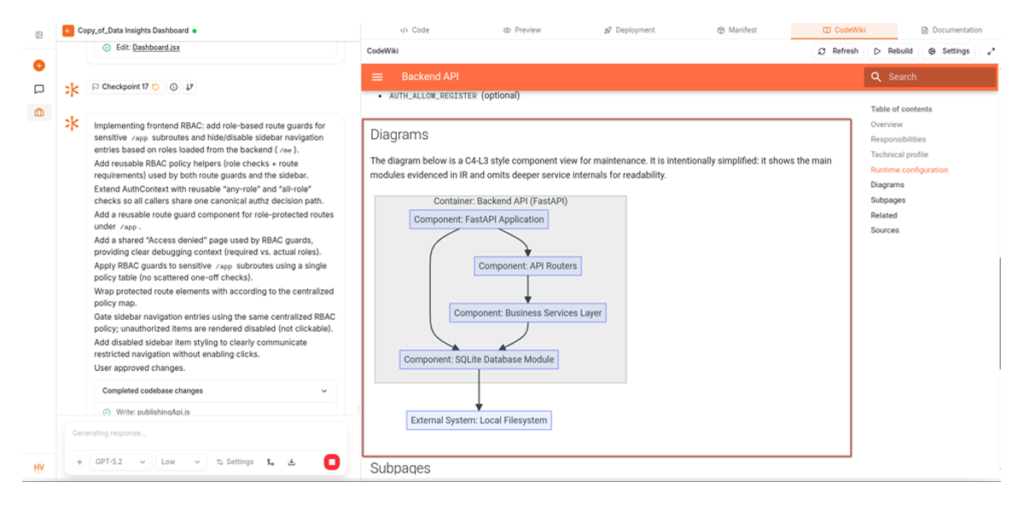Click the wiki page vertical scrollbar
This screenshot has width=1024, height=505.
pos(999,314)
